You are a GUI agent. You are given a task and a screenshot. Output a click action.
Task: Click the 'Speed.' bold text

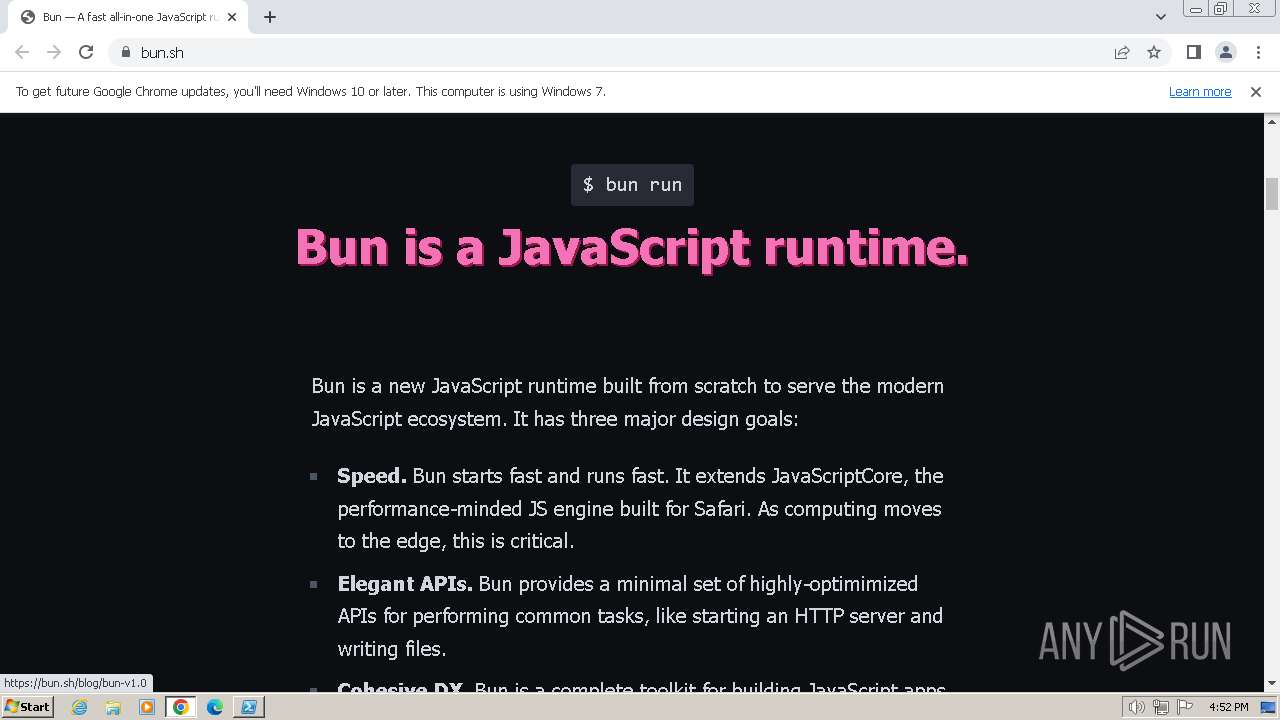tap(372, 476)
